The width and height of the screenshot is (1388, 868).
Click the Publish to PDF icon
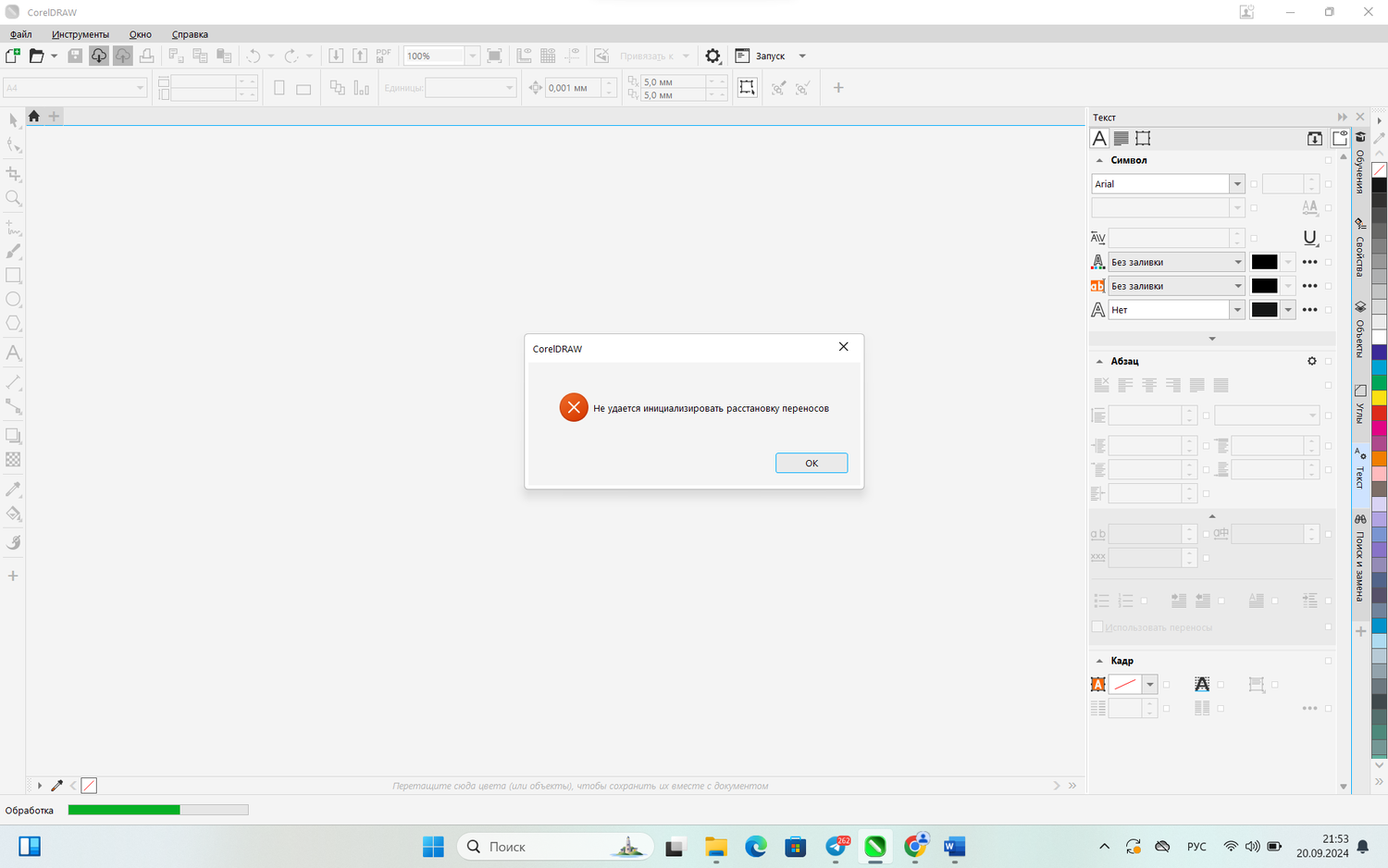coord(383,56)
